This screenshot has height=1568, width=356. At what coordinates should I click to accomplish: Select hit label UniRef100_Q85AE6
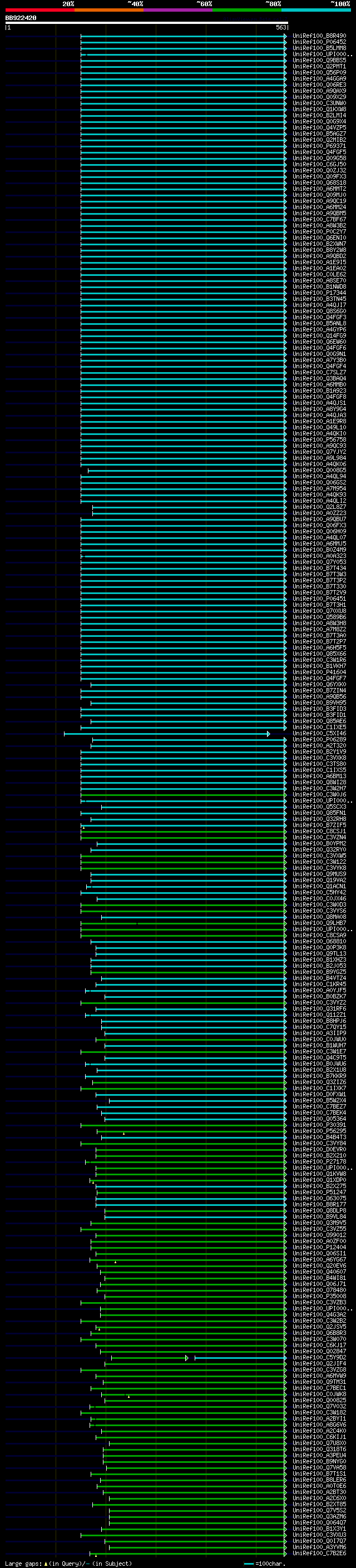point(319,721)
